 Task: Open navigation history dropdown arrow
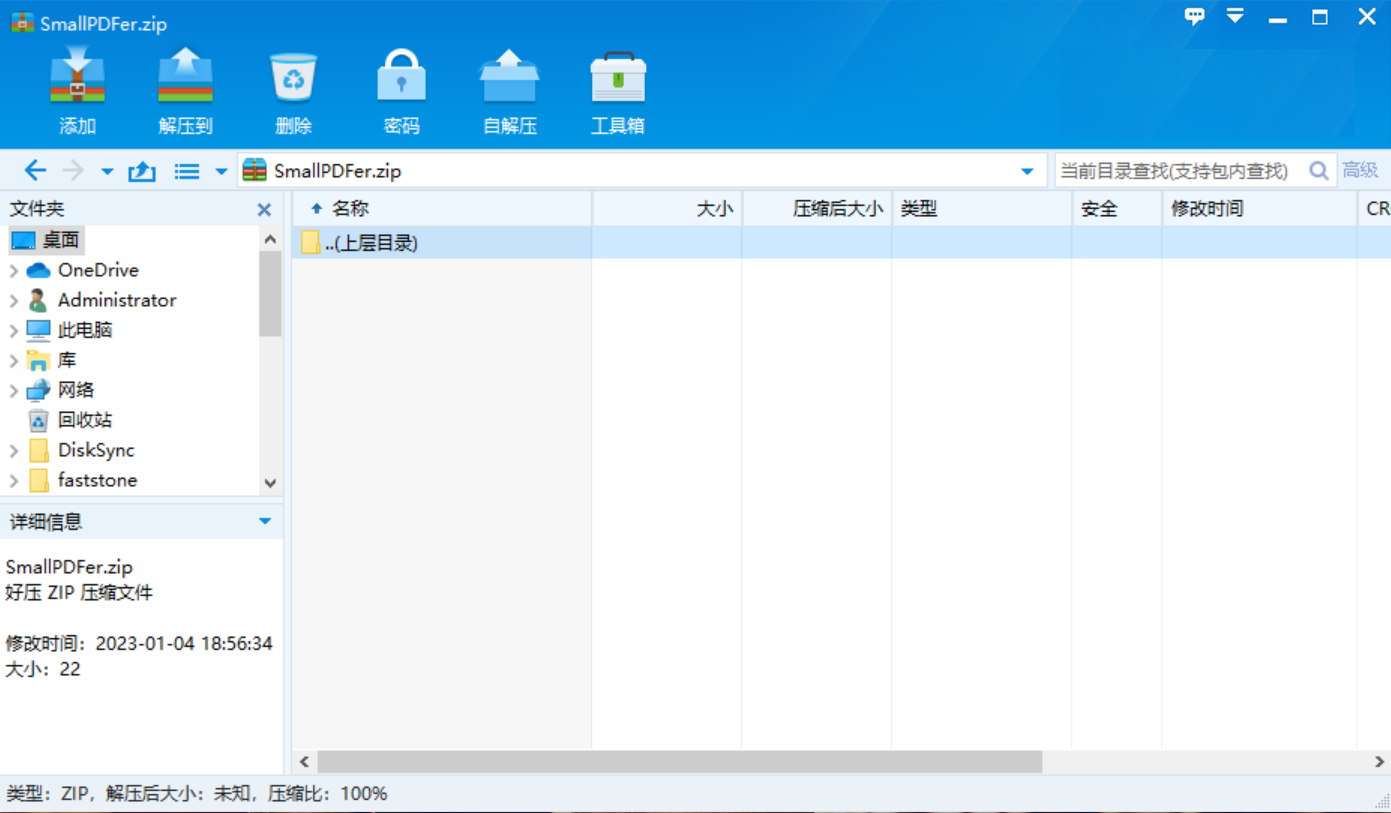pyautogui.click(x=107, y=172)
